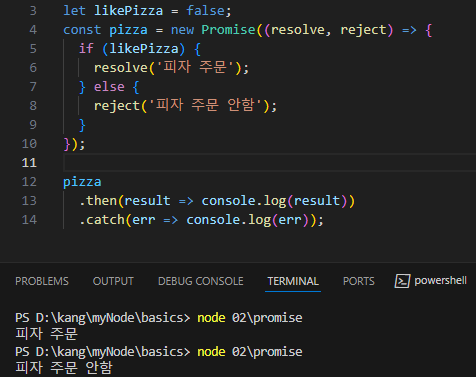Click 'console' on line 13
Image resolution: width=476 pixels, height=377 pixels.
click(228, 201)
